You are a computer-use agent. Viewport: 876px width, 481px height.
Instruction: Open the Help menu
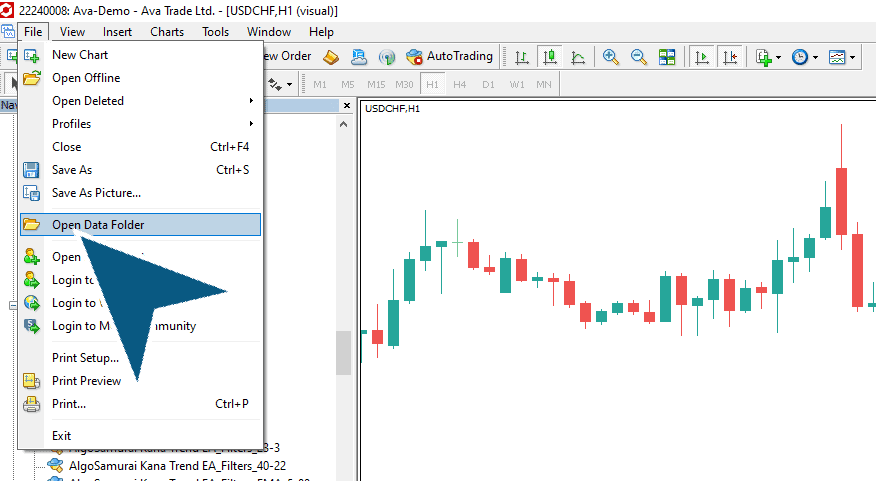321,32
